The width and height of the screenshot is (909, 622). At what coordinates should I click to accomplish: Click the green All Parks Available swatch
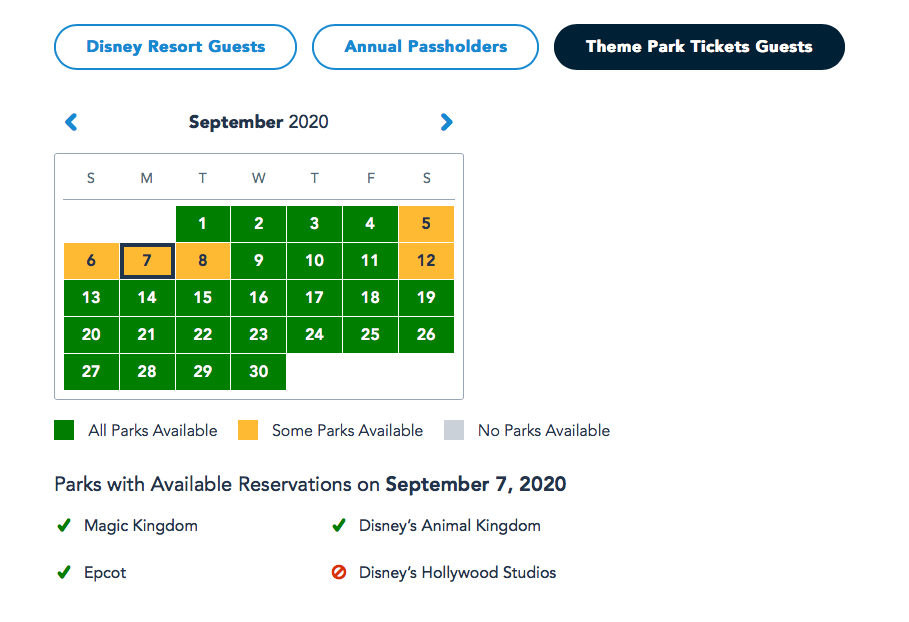(x=65, y=431)
